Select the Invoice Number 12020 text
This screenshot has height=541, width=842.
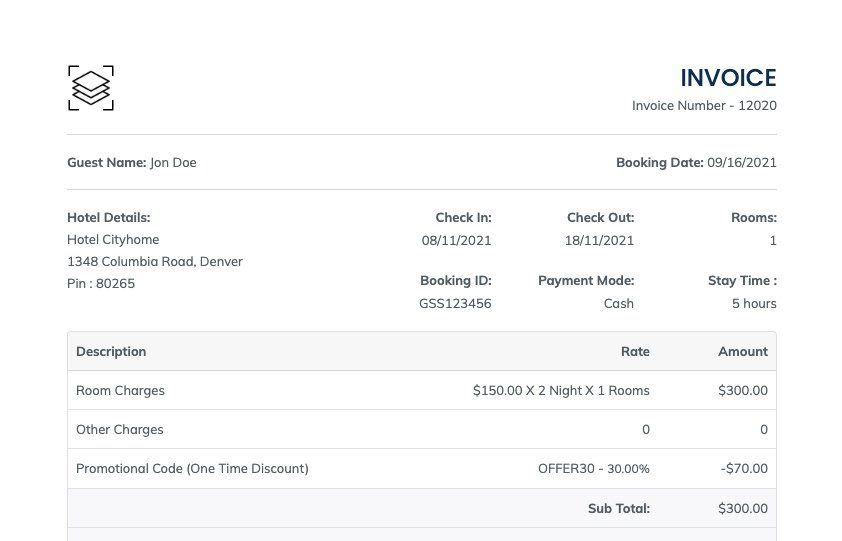pyautogui.click(x=704, y=106)
